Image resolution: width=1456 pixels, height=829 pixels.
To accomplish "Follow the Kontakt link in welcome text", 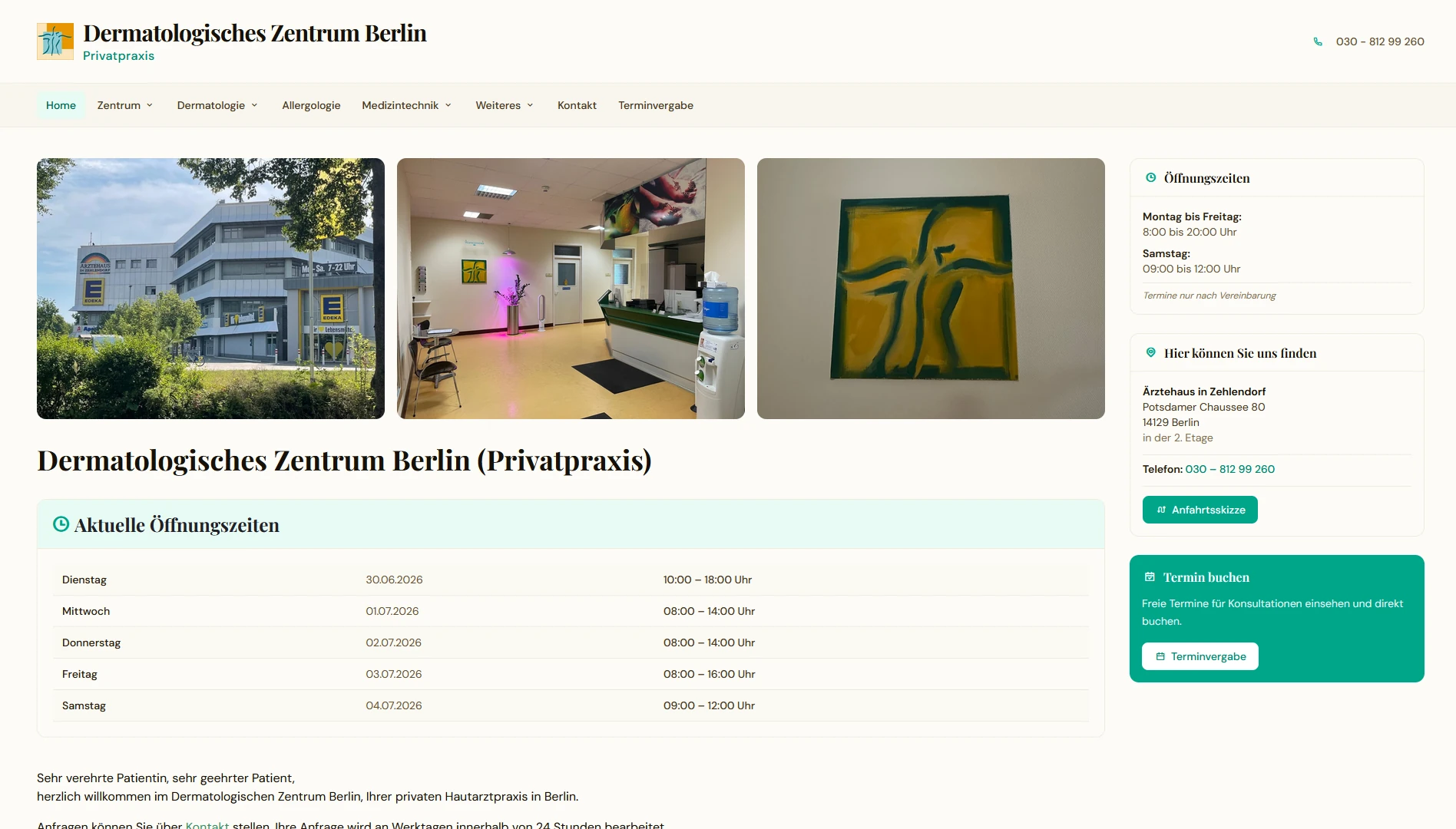I will 207,825.
